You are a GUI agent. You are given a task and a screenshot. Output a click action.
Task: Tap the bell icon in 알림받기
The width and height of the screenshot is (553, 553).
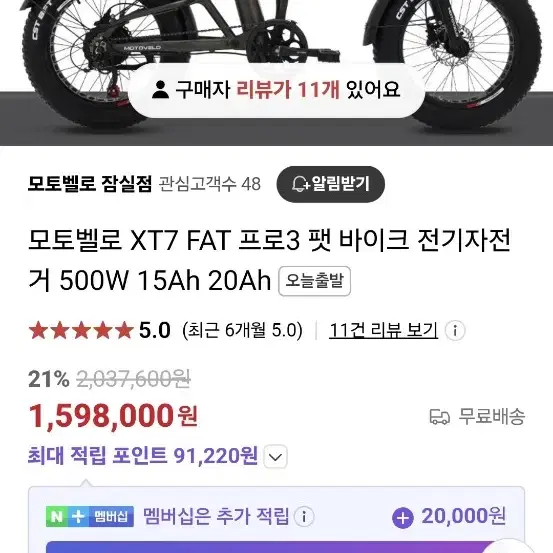(x=300, y=184)
